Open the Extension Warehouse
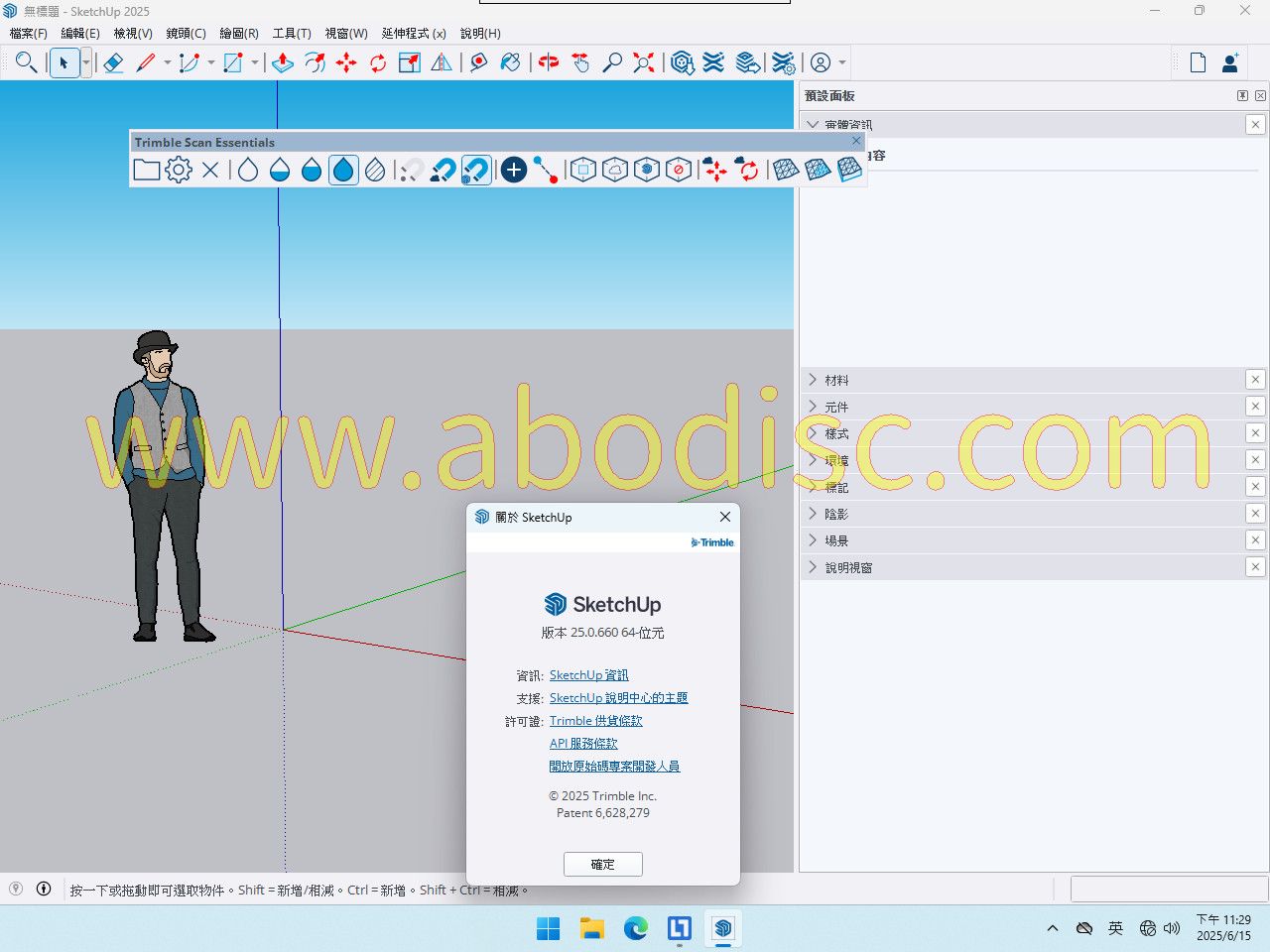The height and width of the screenshot is (952, 1270). pyautogui.click(x=713, y=62)
